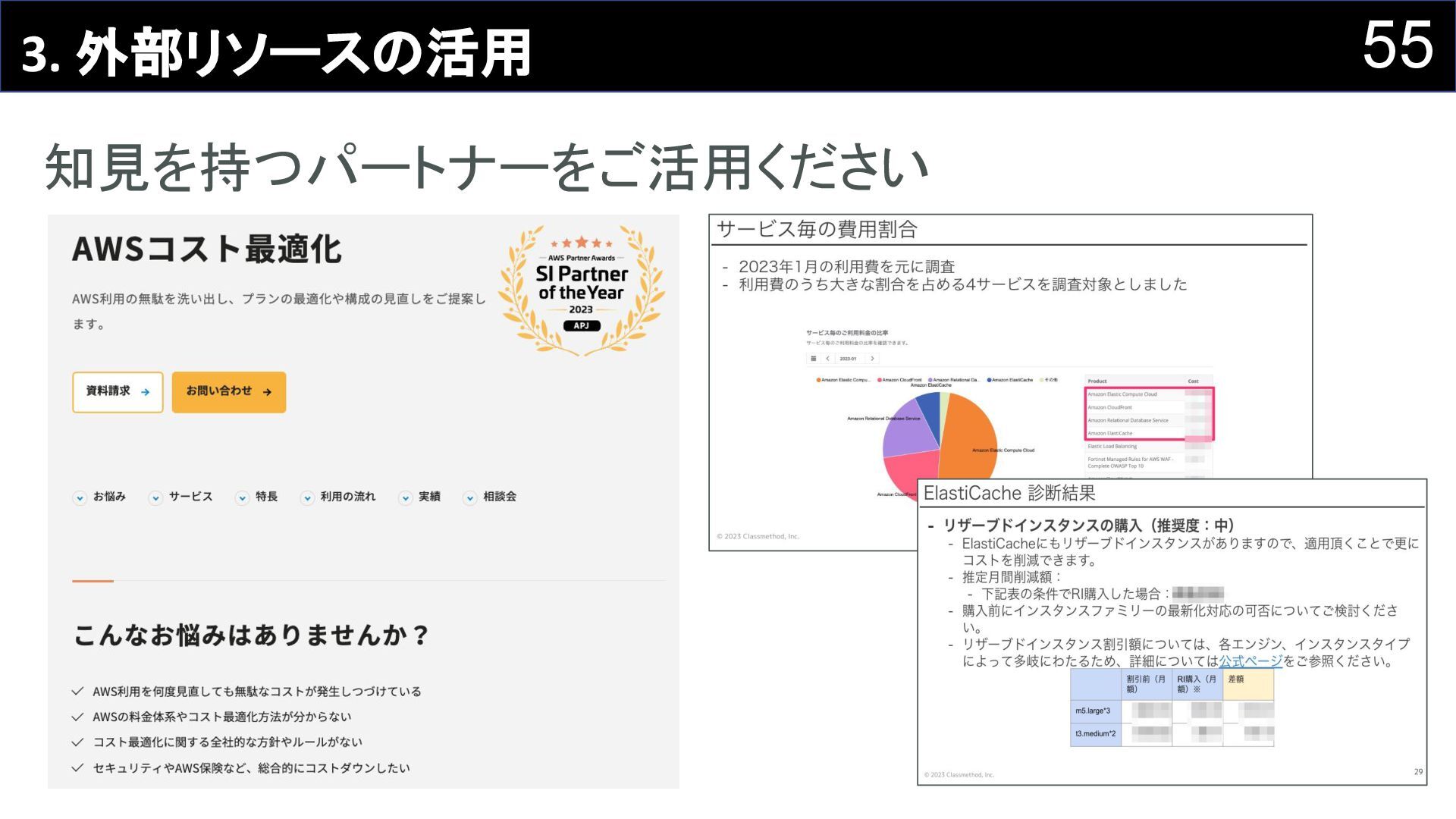Jump to the 利用の流れ section
This screenshot has width=1456, height=819.
[x=347, y=497]
